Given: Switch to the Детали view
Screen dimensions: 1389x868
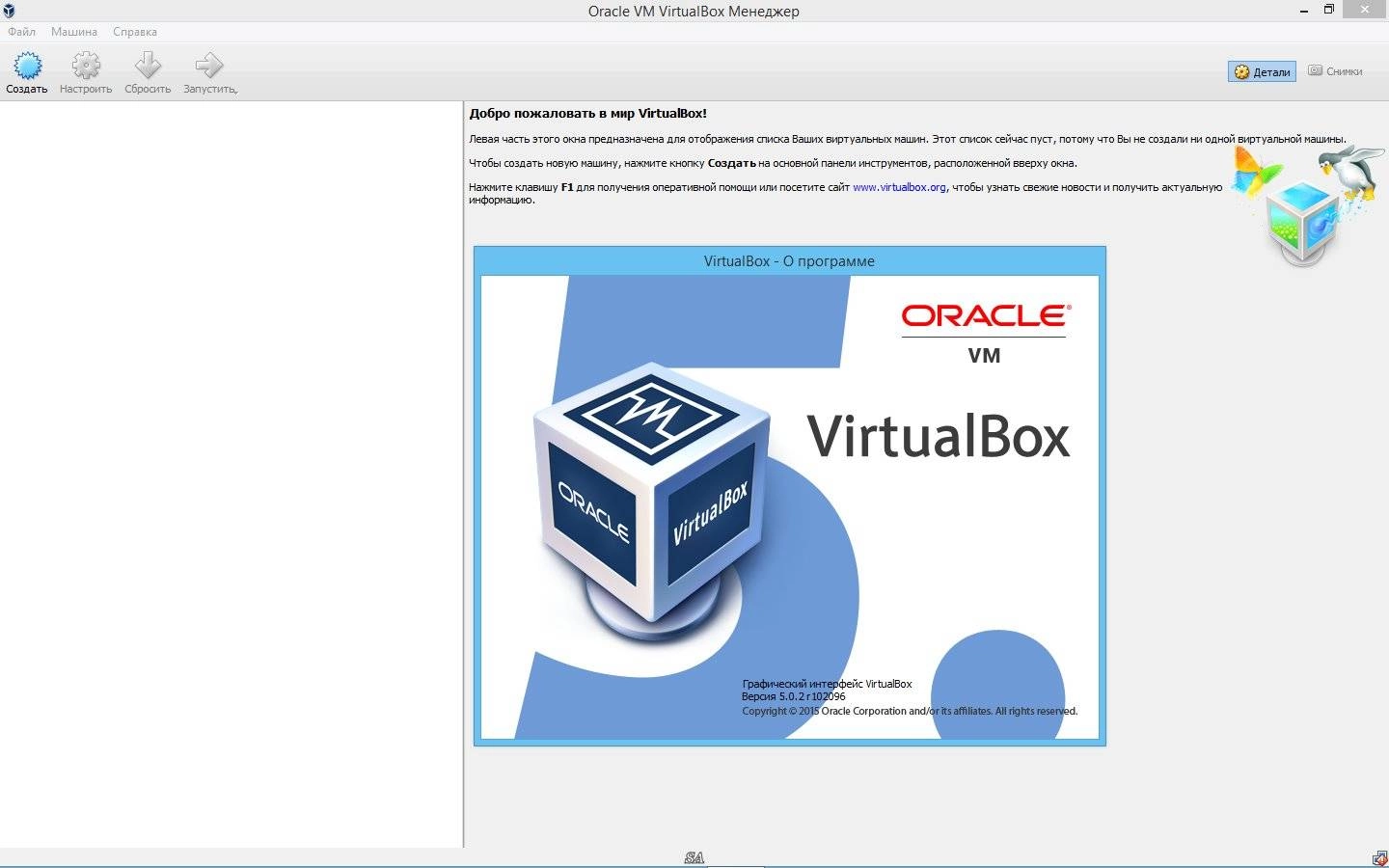Looking at the screenshot, I should point(1262,71).
